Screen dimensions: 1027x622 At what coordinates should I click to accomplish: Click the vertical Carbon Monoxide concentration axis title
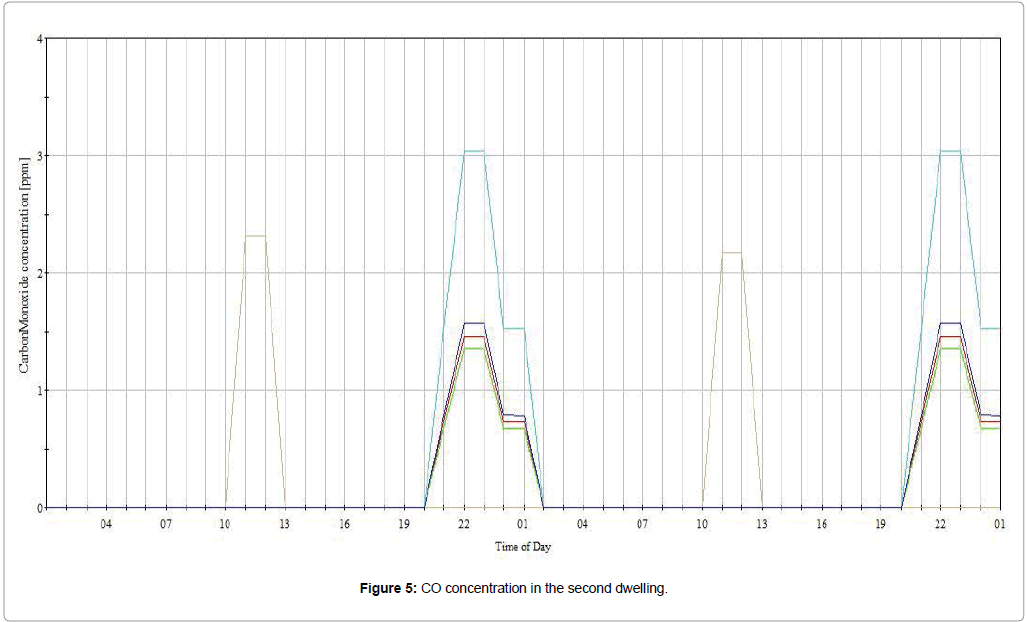[x=24, y=272]
